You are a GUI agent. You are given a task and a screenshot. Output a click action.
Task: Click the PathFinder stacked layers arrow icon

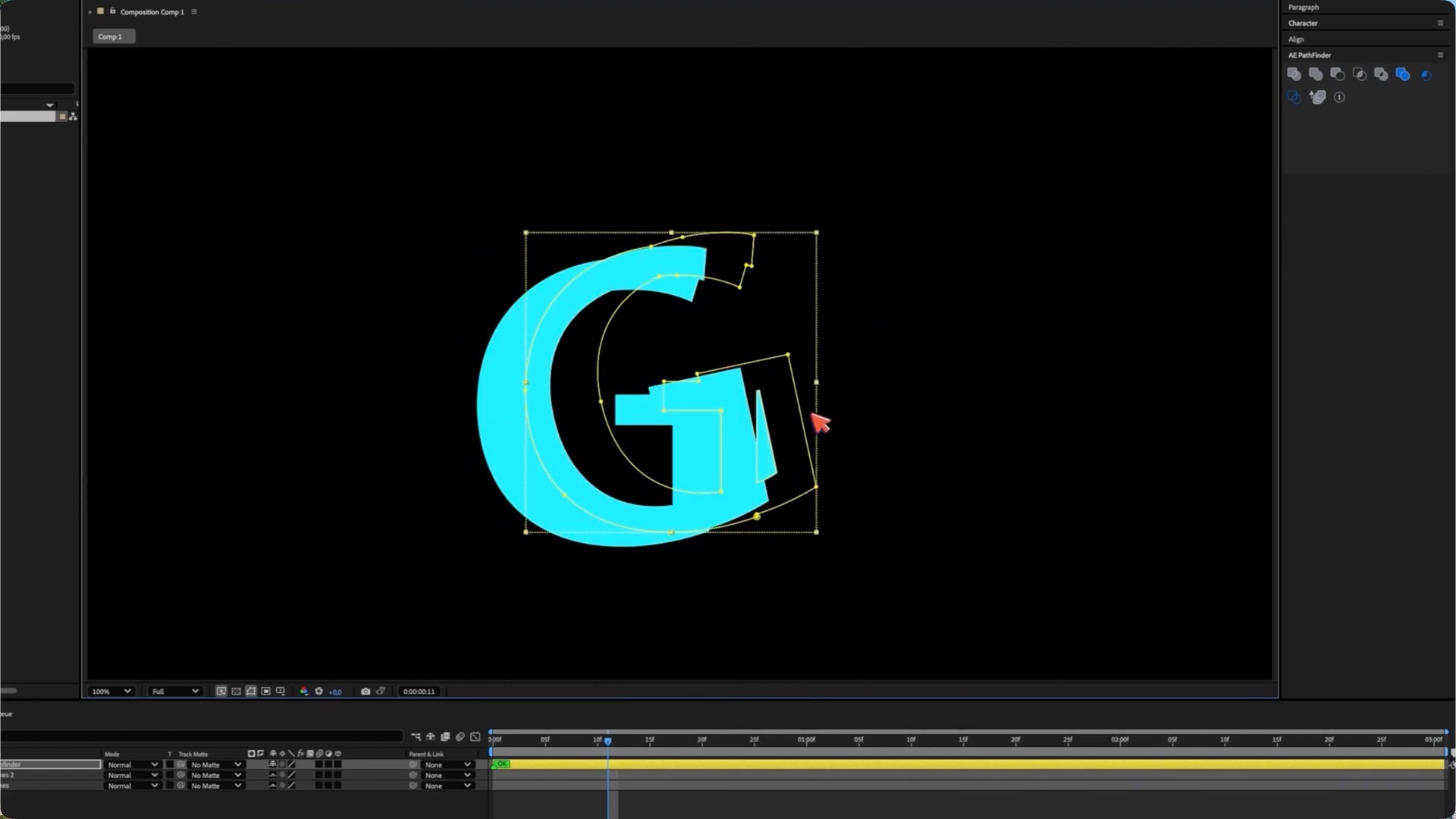1317,97
